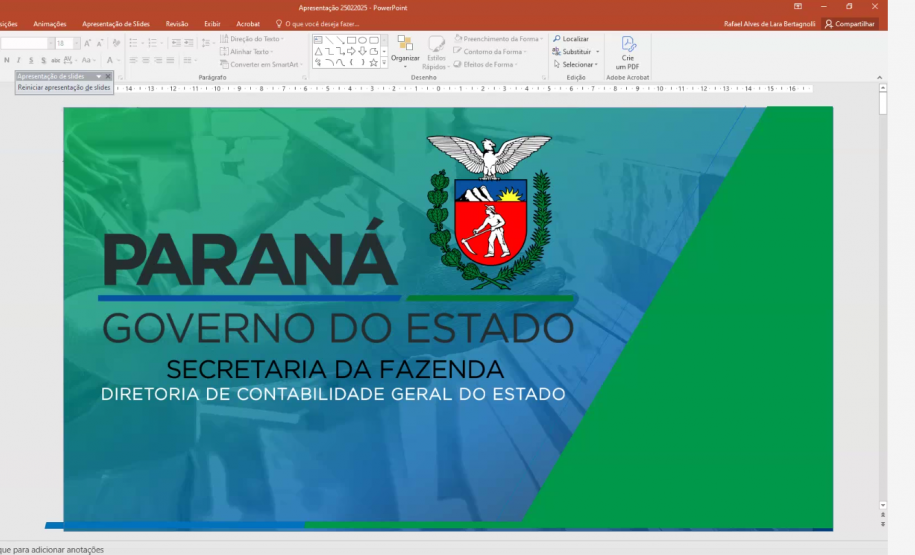Toggle strikethrough (abc)
This screenshot has height=555, width=915.
(55, 60)
